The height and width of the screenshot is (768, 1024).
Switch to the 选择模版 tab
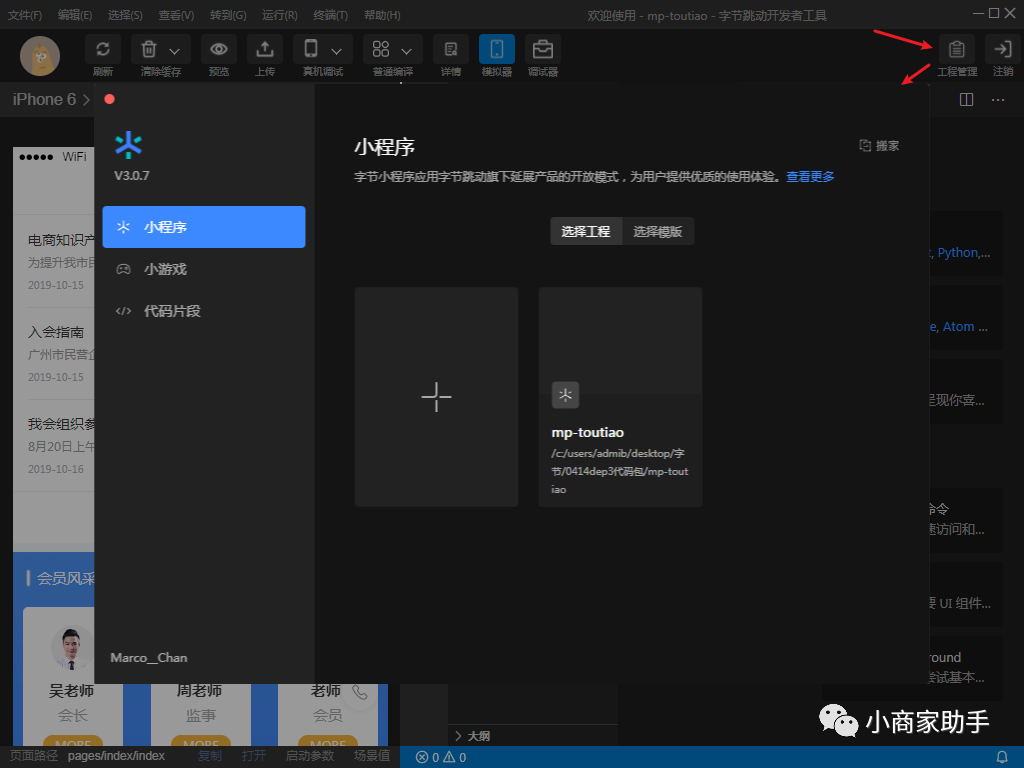coord(658,231)
